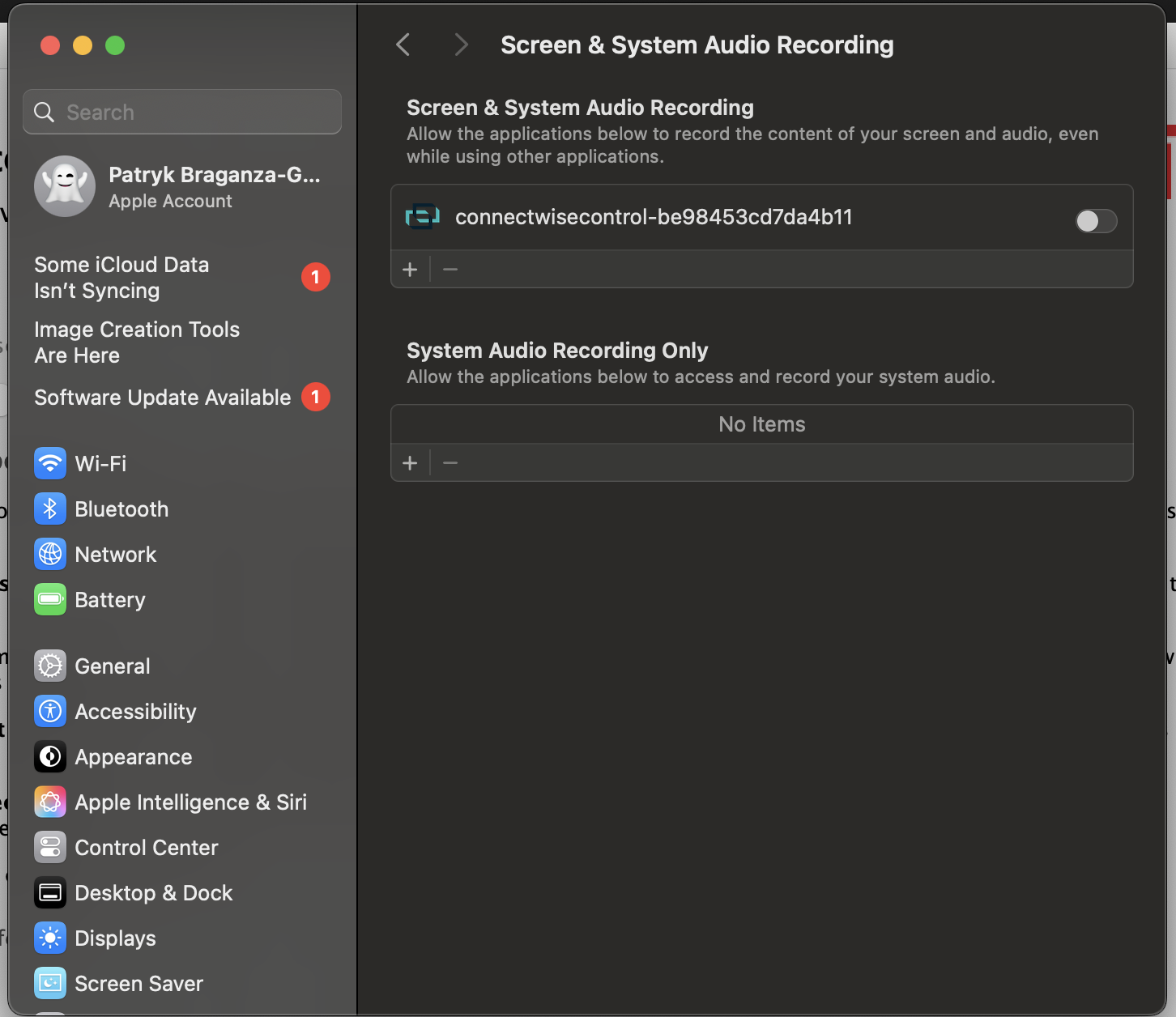Enable connectwisecontrol screen recording toggle
Screen dimensions: 1176x1017
click(x=1096, y=220)
